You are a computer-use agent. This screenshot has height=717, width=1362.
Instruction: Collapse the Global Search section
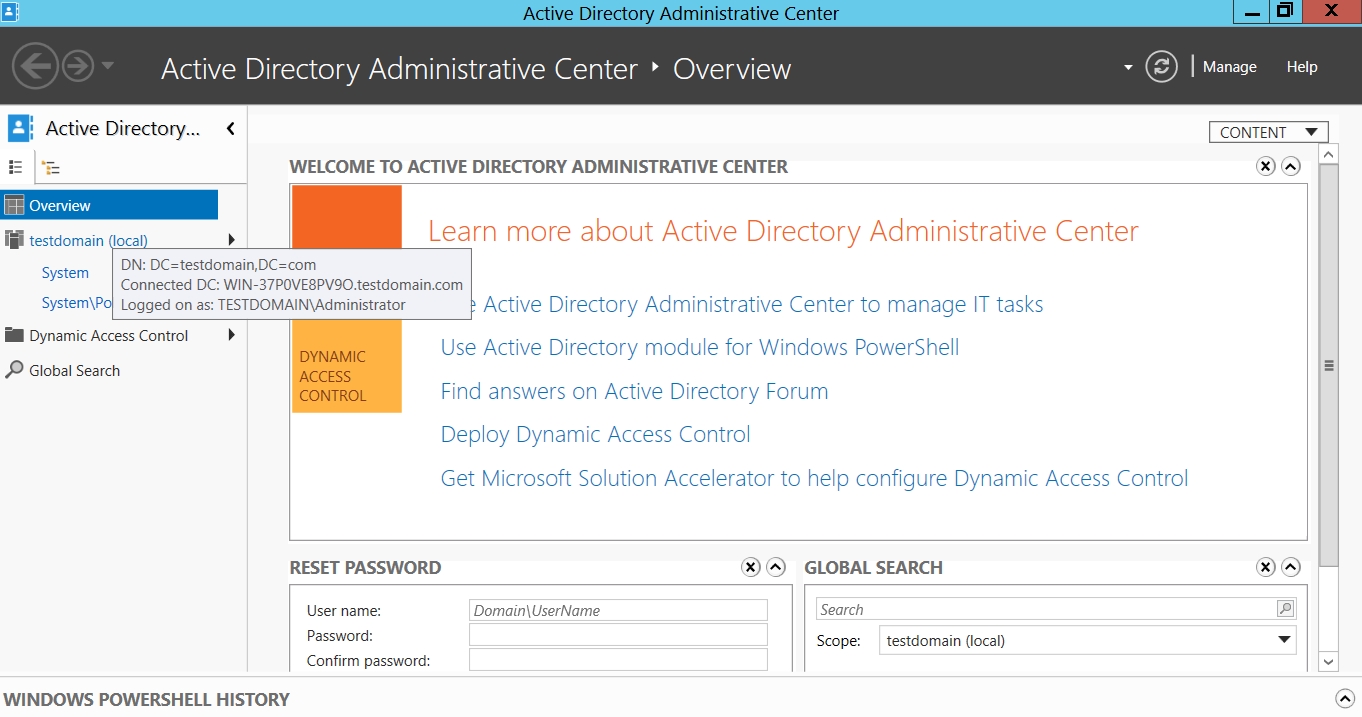[x=1291, y=567]
